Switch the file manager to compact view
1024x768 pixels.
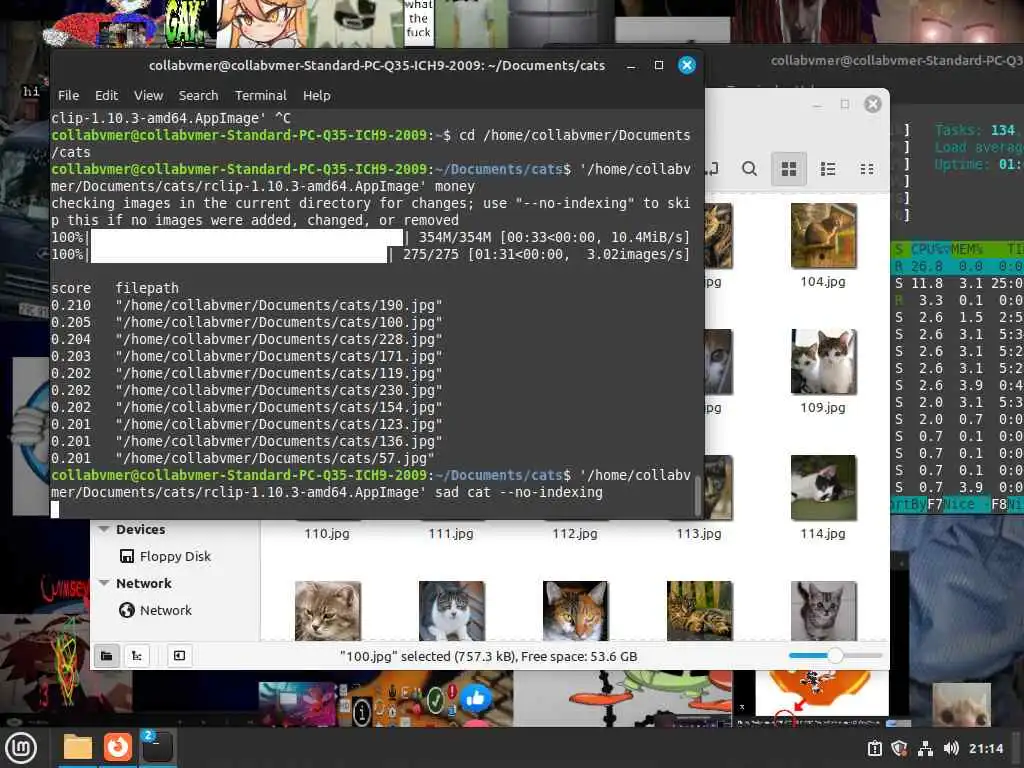[867, 169]
